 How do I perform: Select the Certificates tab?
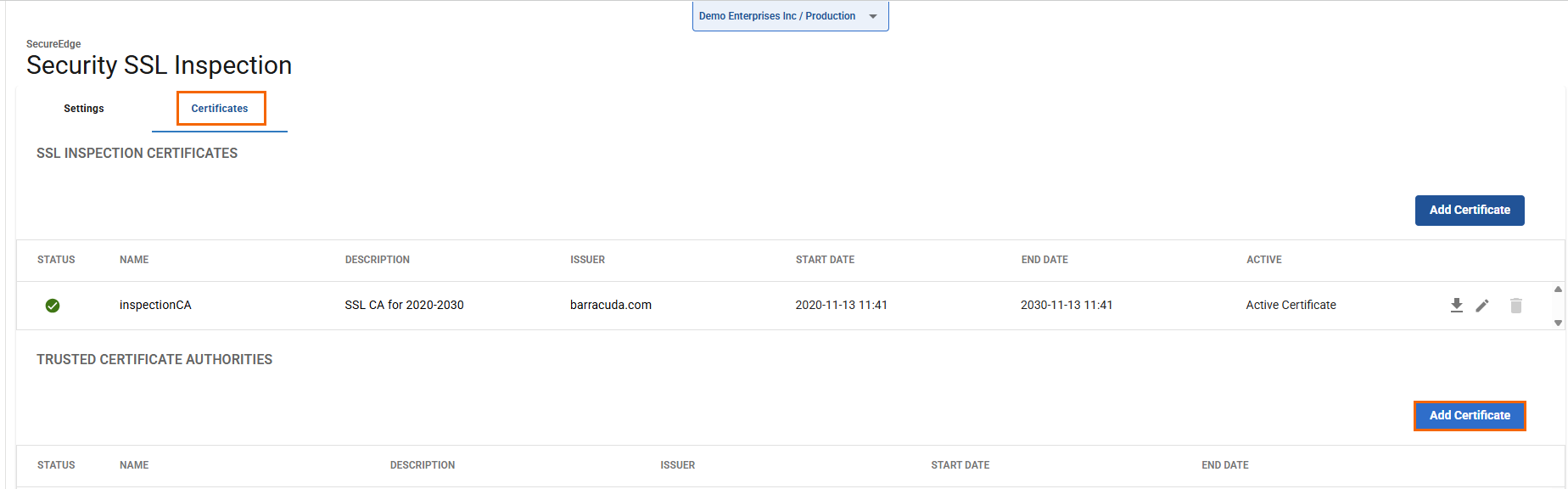click(220, 109)
